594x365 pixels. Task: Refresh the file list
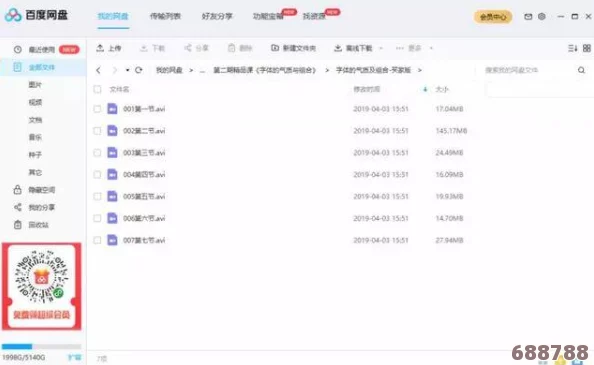pos(139,70)
